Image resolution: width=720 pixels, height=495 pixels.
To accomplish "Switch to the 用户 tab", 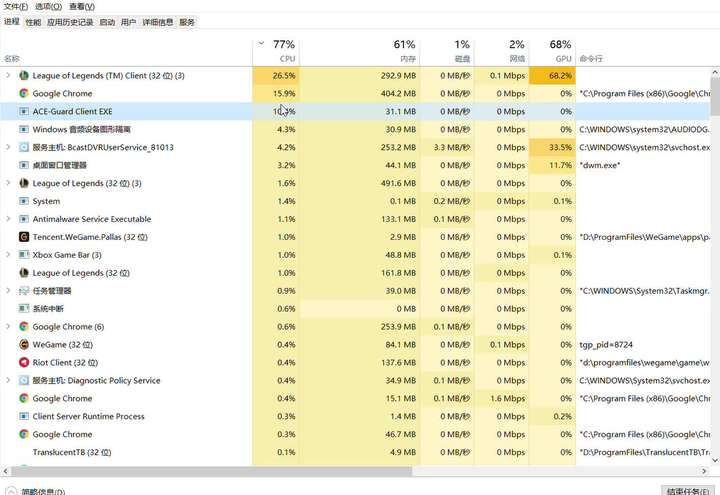I will click(x=129, y=22).
